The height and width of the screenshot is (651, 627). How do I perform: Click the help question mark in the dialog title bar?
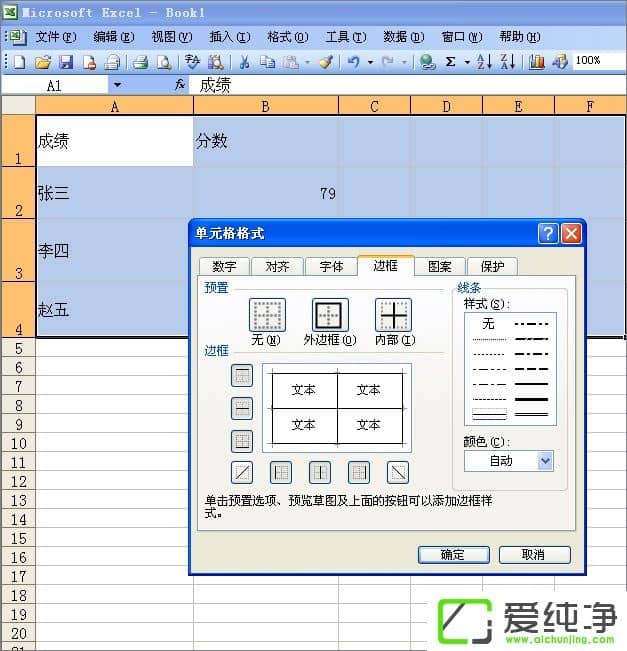click(x=548, y=233)
